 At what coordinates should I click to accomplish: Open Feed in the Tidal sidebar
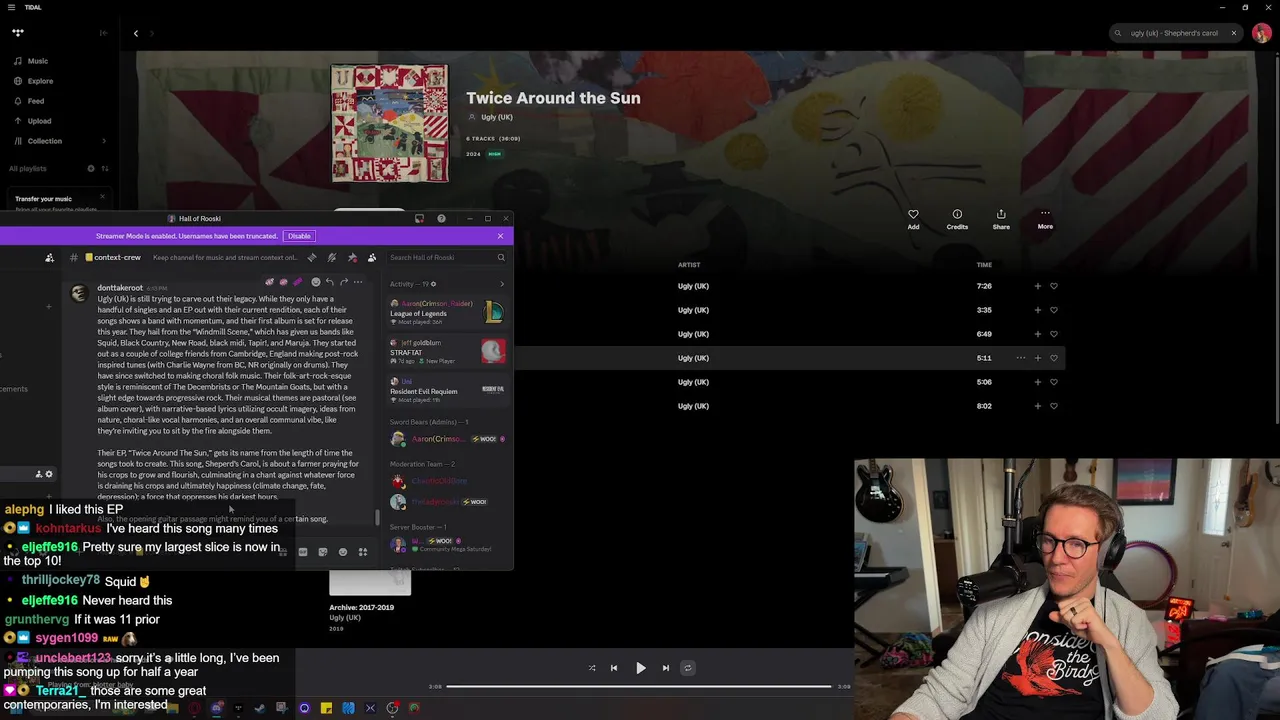[29, 101]
